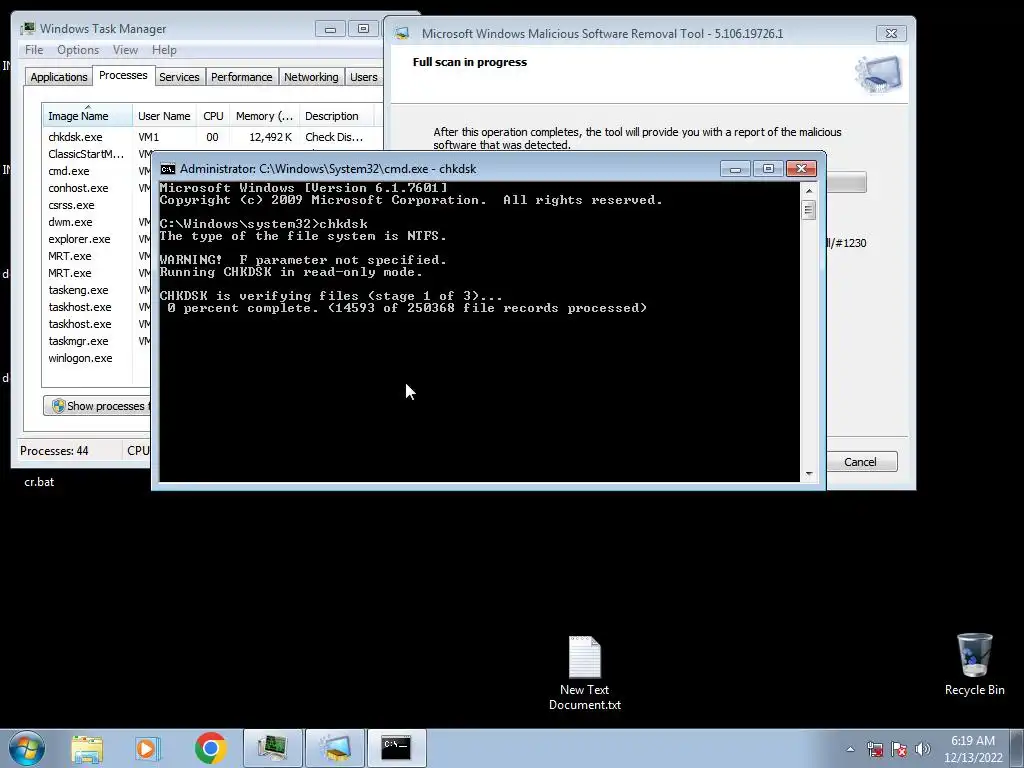Screen dimensions: 1024x768
Task: Select New Text Document.txt desktop icon
Action: [x=584, y=673]
